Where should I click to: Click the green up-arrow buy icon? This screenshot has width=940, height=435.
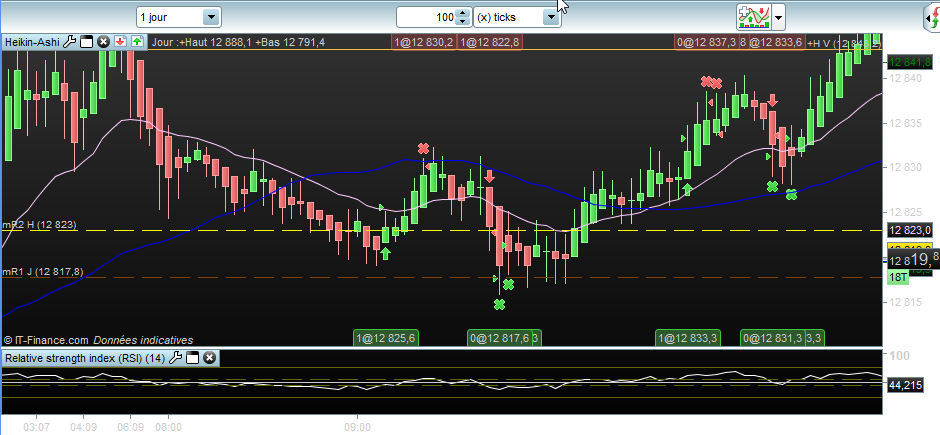point(137,41)
